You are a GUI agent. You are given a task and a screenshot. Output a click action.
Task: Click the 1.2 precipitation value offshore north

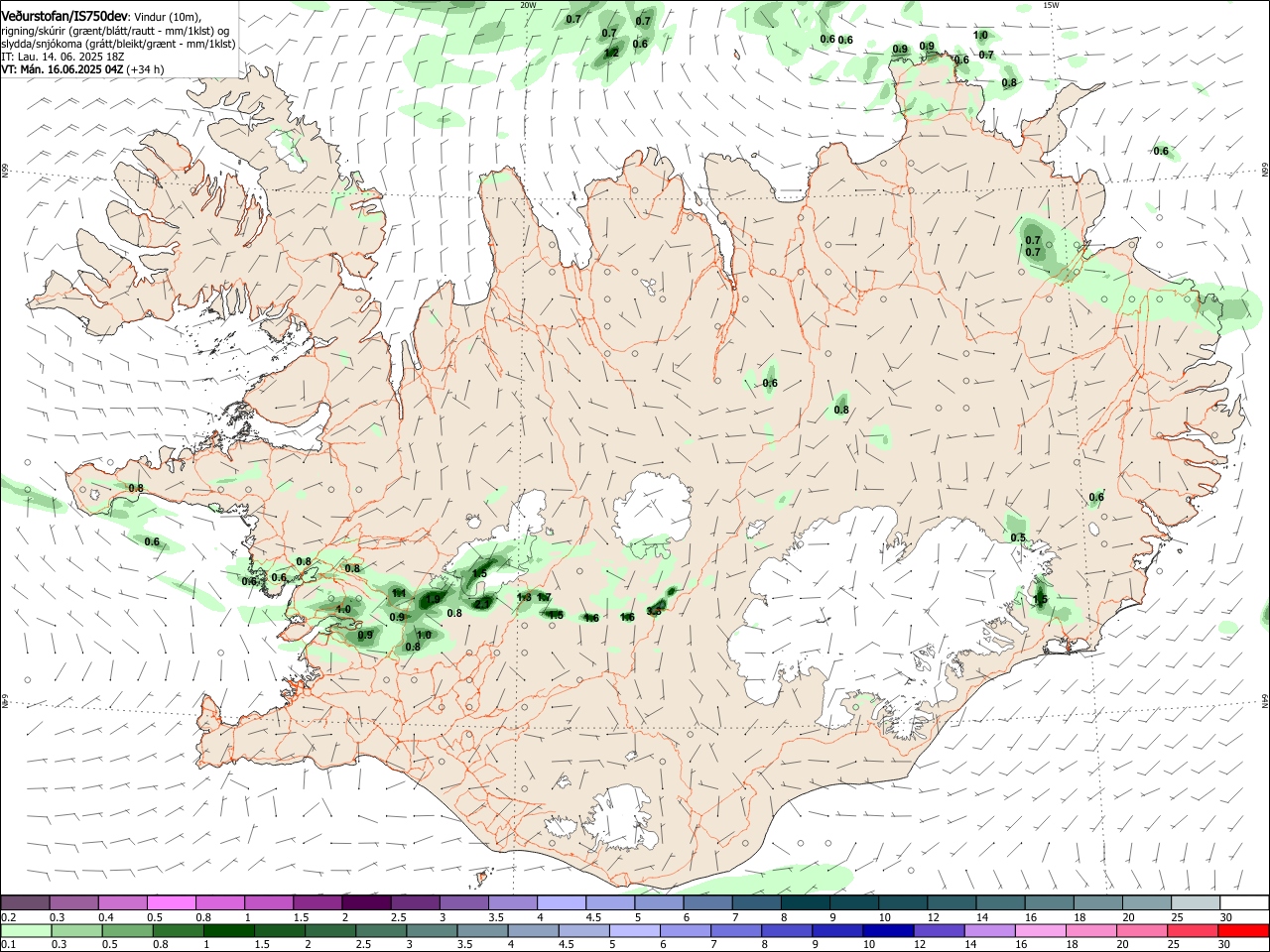tap(611, 53)
